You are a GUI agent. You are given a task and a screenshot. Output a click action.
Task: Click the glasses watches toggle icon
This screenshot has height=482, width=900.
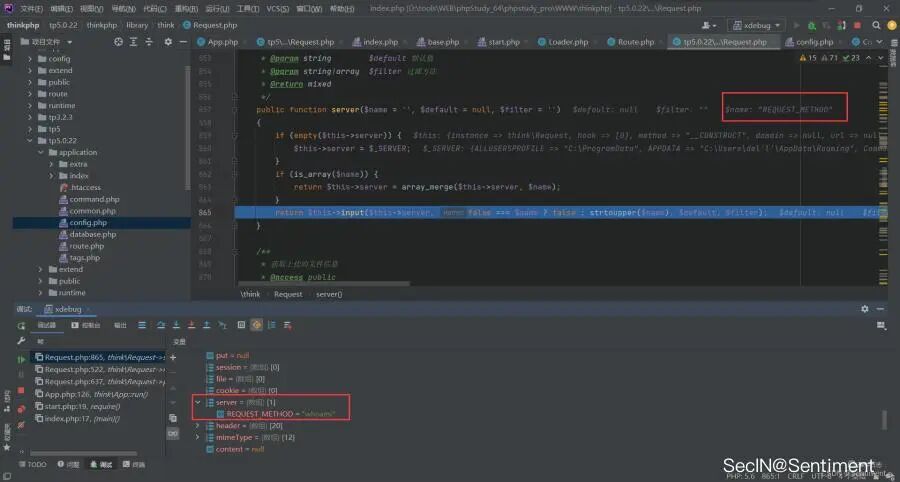173,434
